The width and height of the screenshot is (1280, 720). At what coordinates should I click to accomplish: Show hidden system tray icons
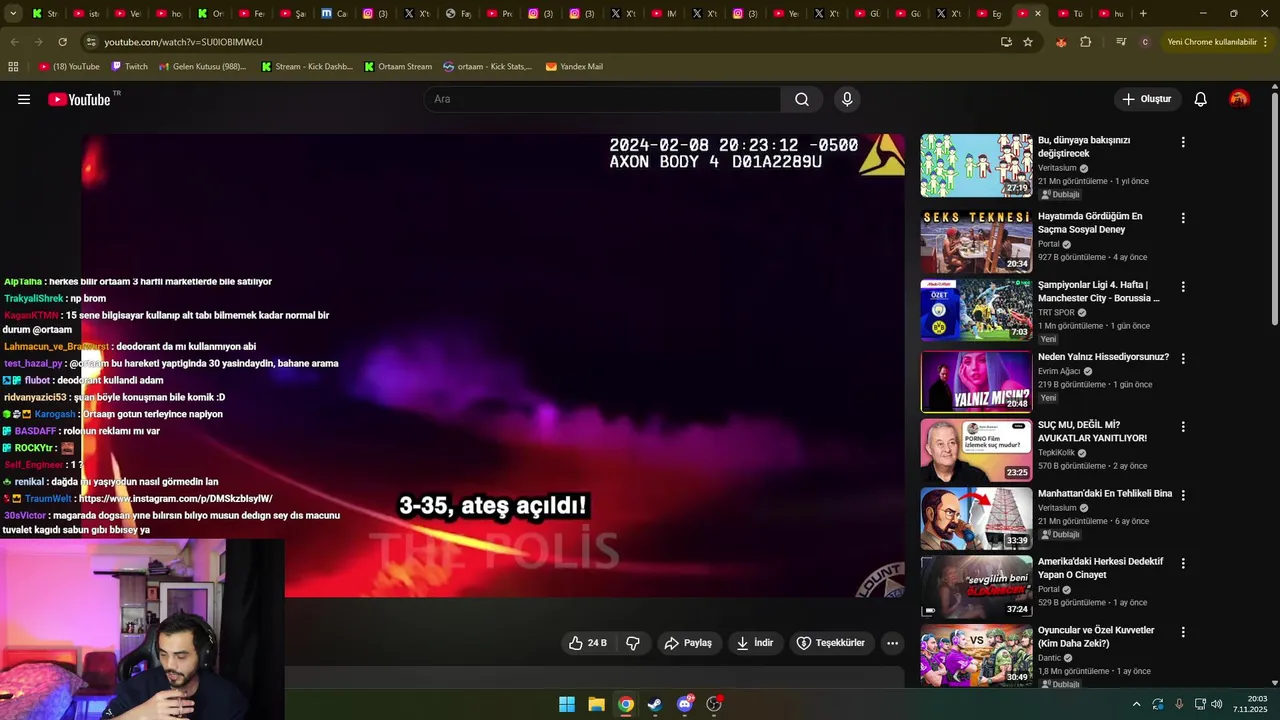tap(1136, 704)
